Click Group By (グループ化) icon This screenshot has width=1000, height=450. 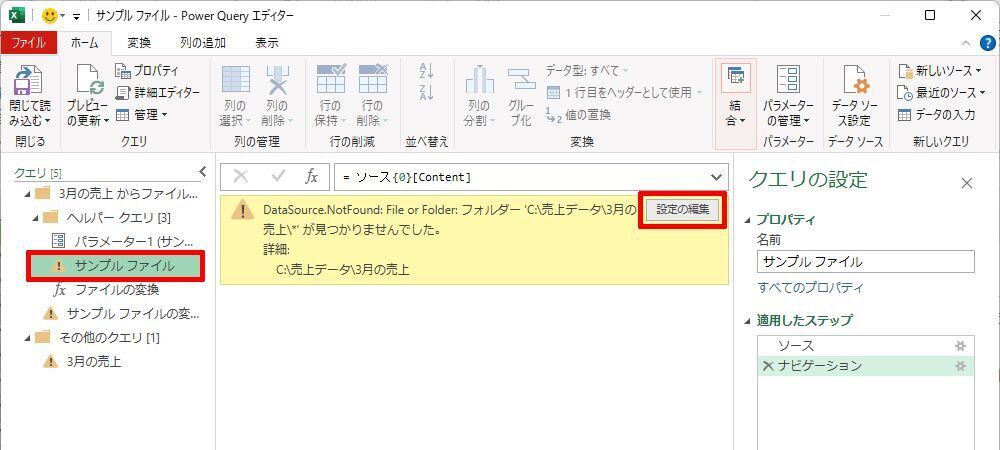(x=521, y=79)
